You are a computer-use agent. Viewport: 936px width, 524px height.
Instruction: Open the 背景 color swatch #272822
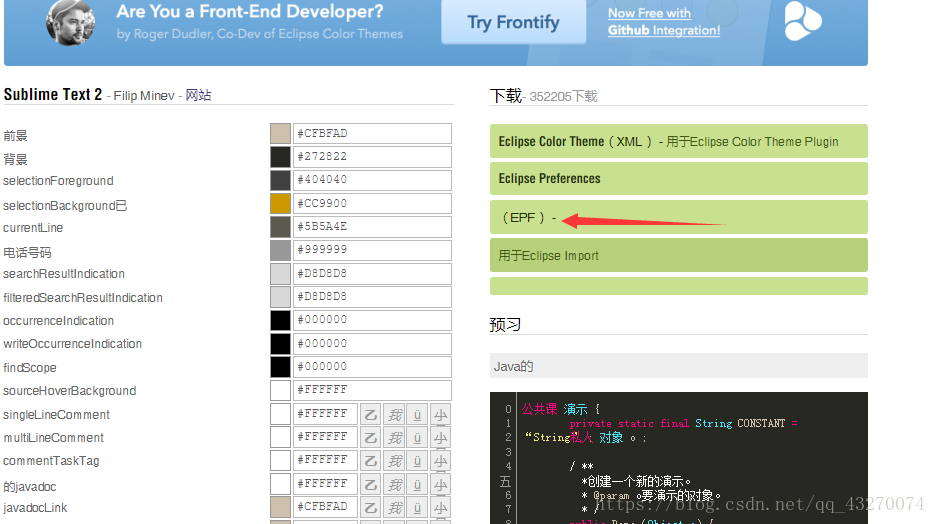coord(280,156)
